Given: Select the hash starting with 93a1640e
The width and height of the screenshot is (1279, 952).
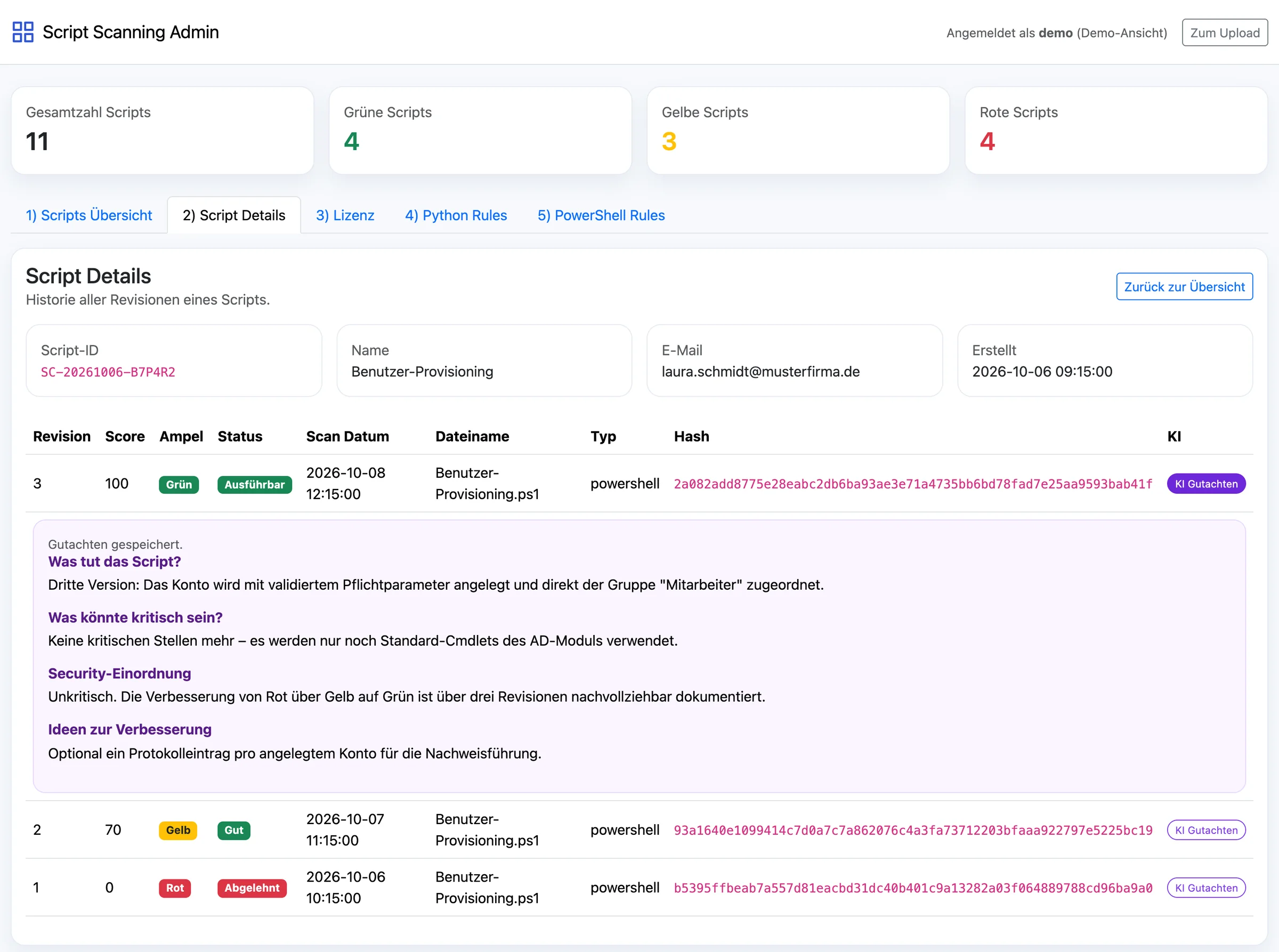Looking at the screenshot, I should [x=913, y=831].
